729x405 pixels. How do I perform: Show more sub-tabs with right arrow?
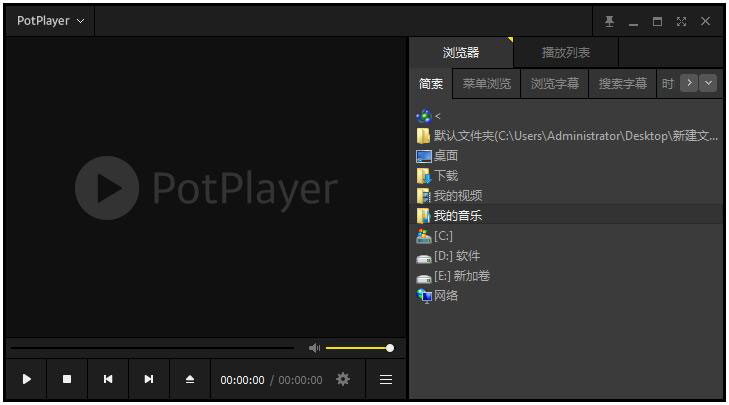point(689,83)
